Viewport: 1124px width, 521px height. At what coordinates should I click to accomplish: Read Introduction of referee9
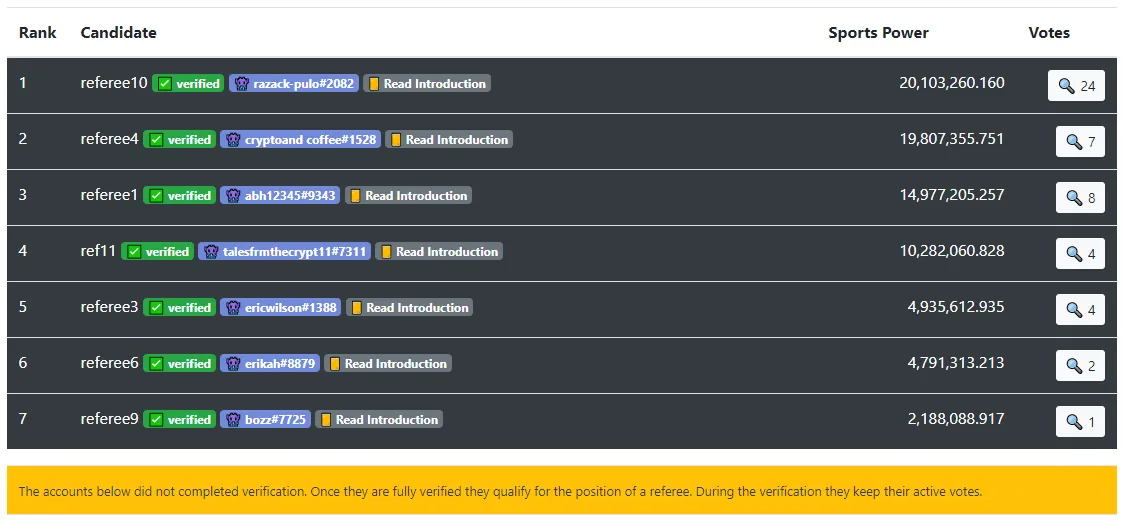(x=379, y=419)
